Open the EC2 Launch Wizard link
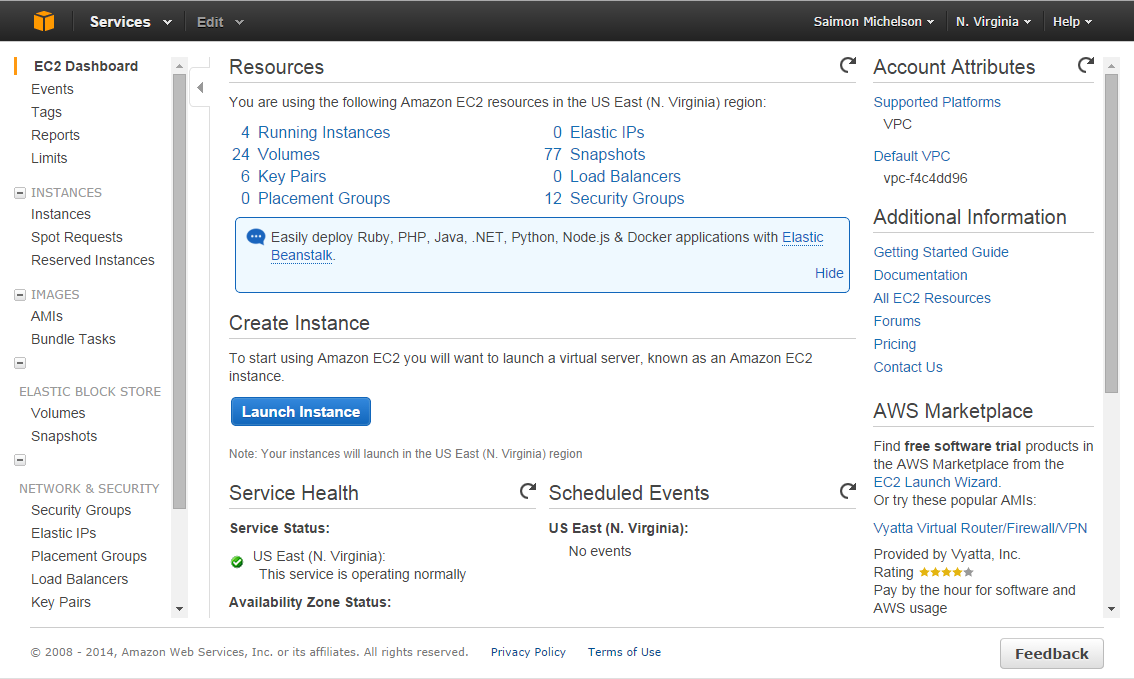1134x679 pixels. (936, 482)
